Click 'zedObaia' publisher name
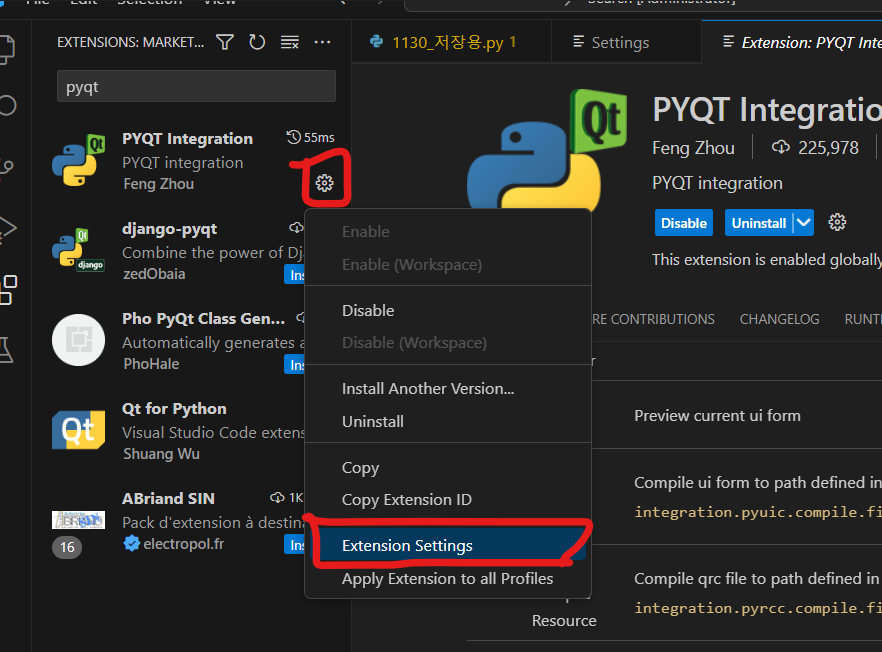Viewport: 882px width, 652px height. 154,274
